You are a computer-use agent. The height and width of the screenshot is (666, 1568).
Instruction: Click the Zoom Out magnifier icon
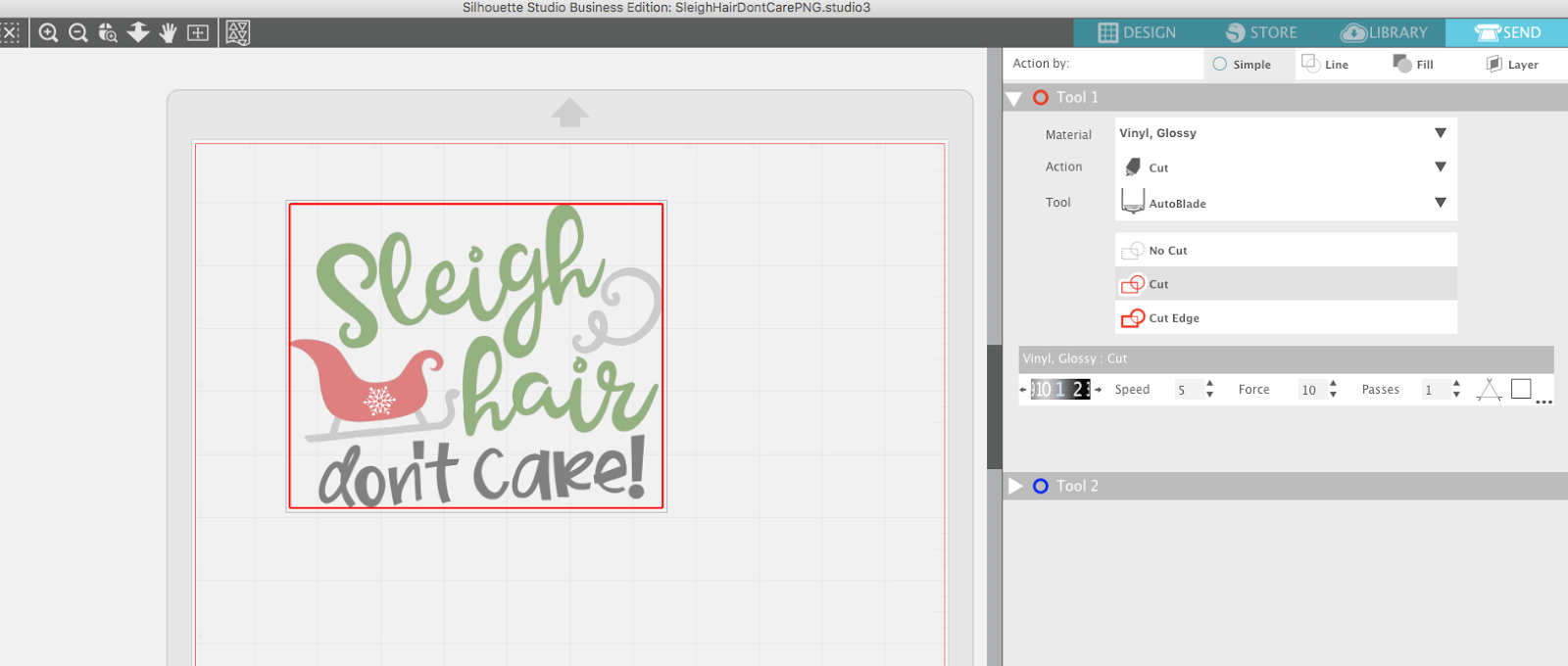[x=78, y=32]
